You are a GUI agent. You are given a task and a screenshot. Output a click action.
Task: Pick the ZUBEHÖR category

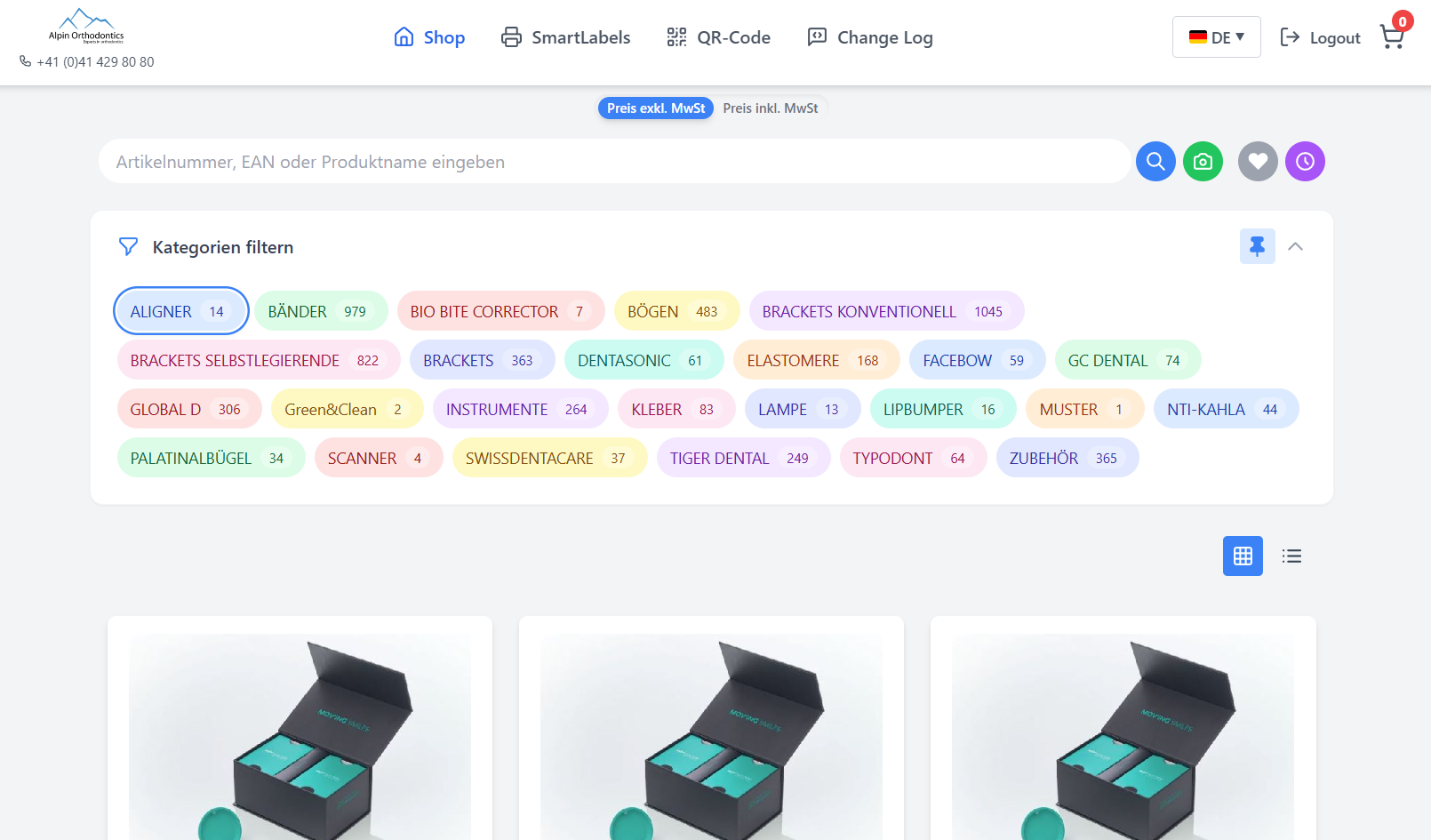click(1067, 458)
